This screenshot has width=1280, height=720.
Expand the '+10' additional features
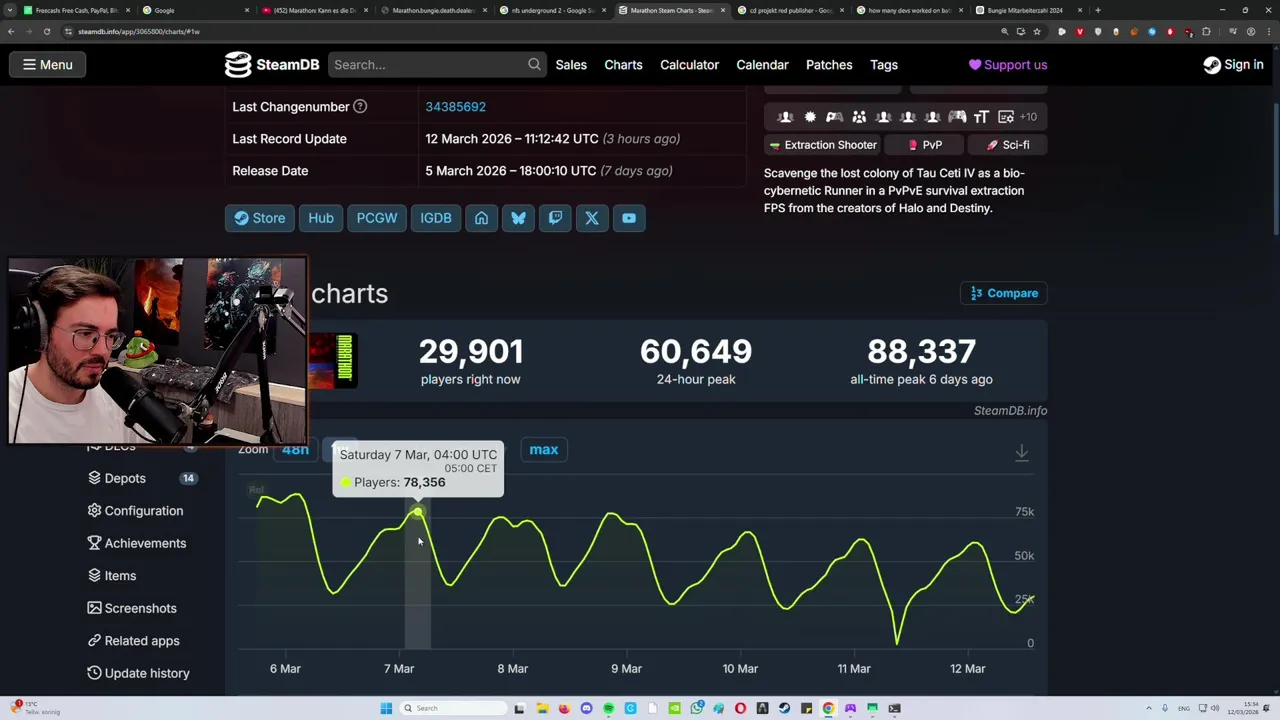[1028, 117]
